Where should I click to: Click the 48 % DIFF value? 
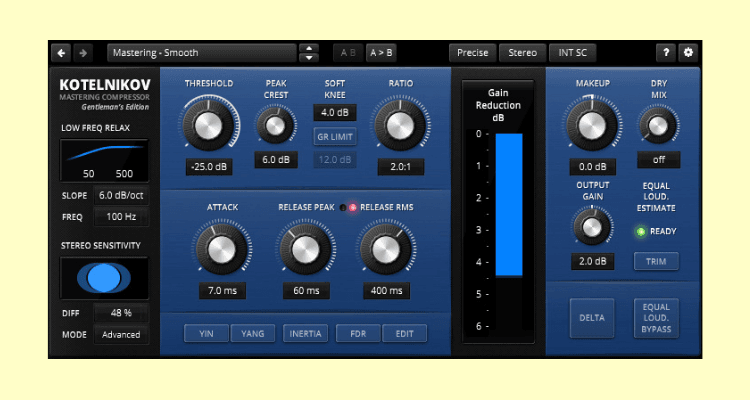[x=121, y=313]
